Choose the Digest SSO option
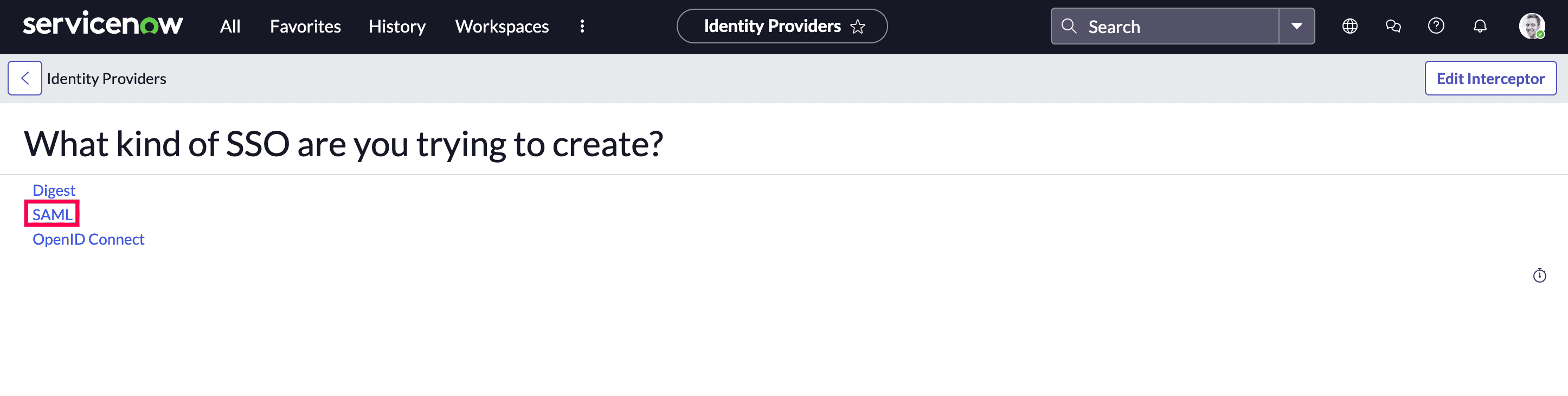The height and width of the screenshot is (396, 1568). pyautogui.click(x=54, y=190)
